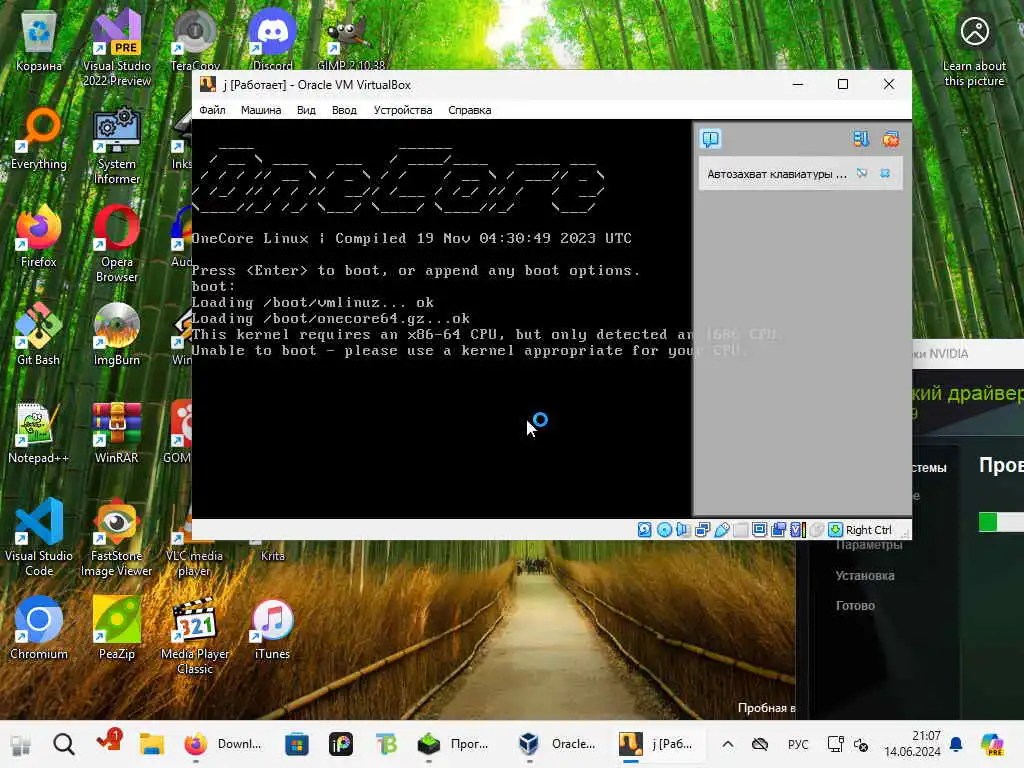The width and height of the screenshot is (1024, 768).
Task: Open the Вид menu
Action: pyautogui.click(x=306, y=110)
